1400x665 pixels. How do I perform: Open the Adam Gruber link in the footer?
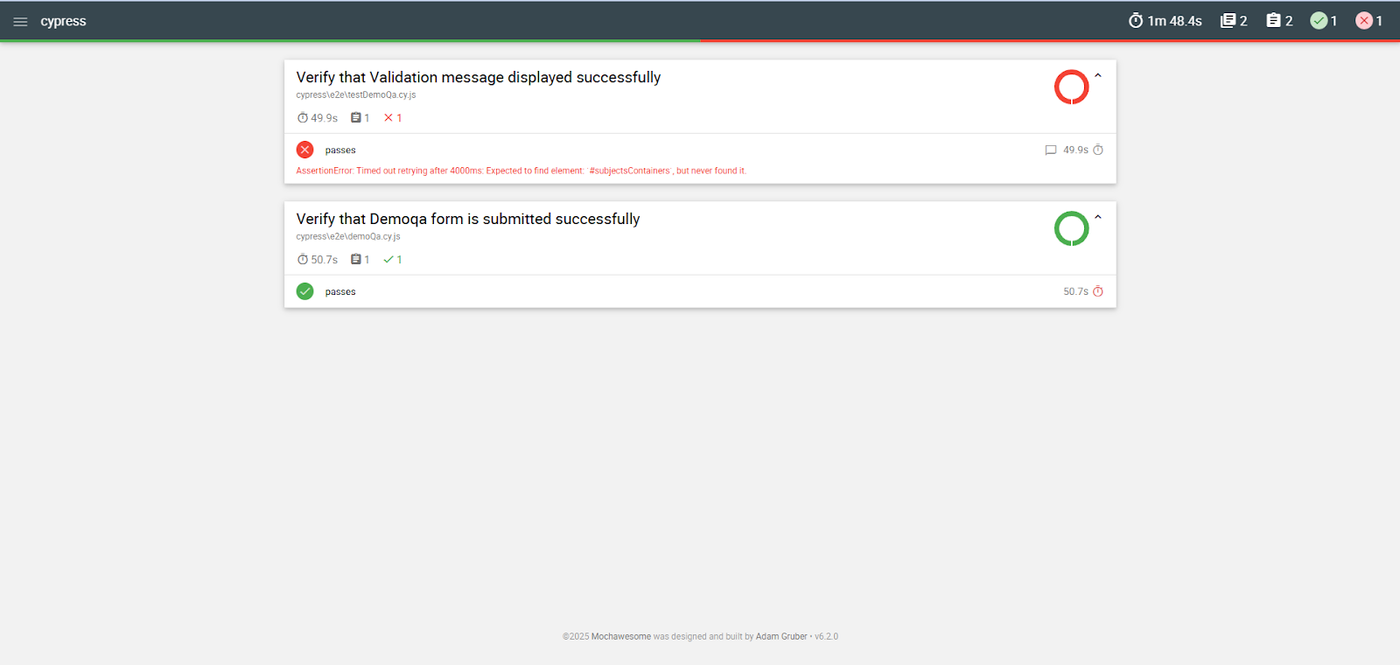click(782, 636)
